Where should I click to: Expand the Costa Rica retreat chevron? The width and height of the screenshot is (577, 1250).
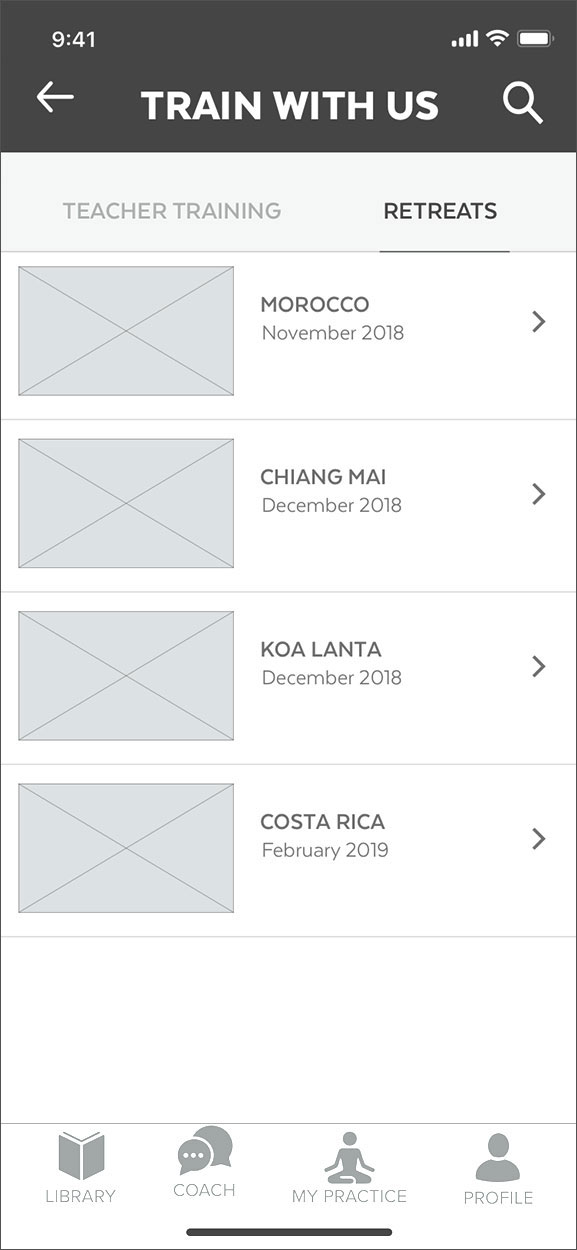pos(539,838)
